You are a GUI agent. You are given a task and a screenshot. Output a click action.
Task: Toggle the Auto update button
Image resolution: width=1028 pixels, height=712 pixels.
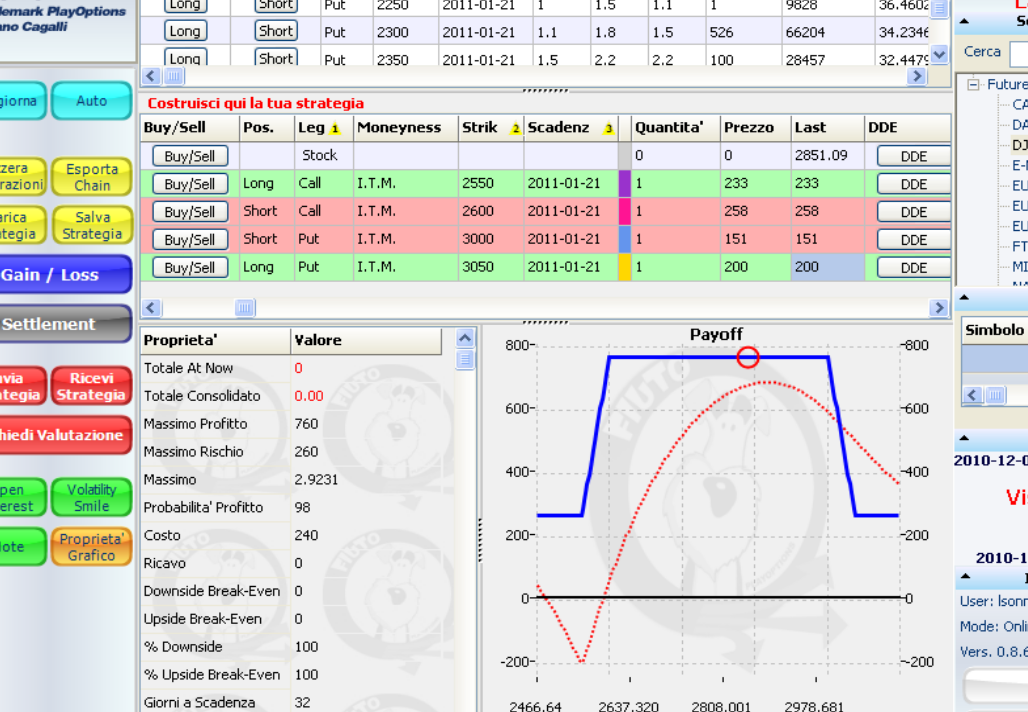[x=92, y=101]
